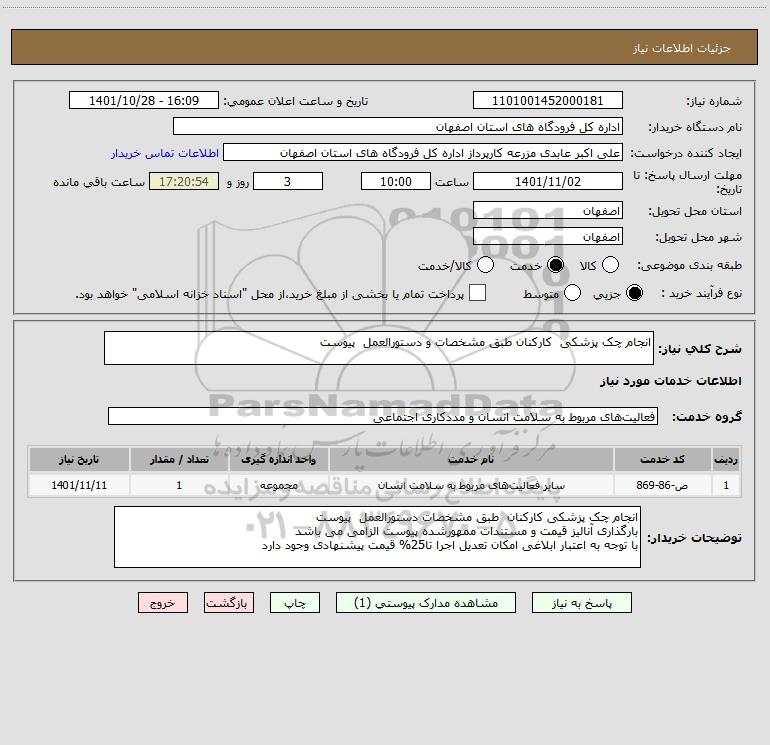Click the date cell 1401/11/11
The height and width of the screenshot is (745, 770).
[x=79, y=485]
